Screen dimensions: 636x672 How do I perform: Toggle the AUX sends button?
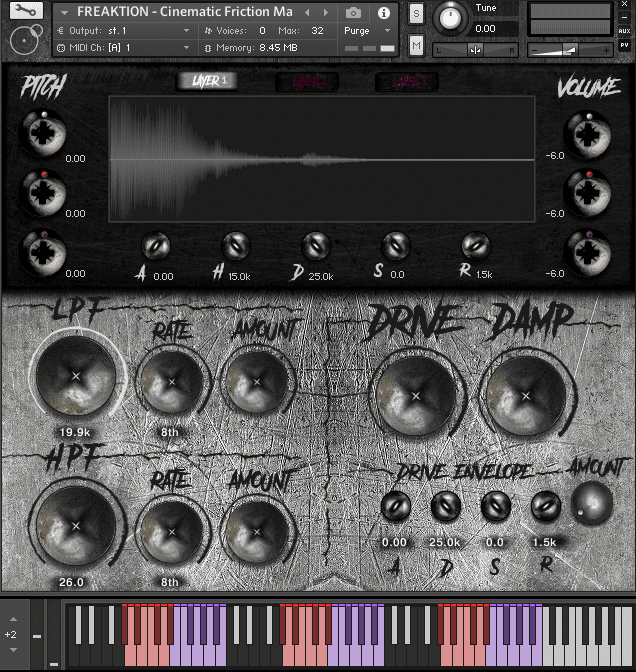pos(624,31)
